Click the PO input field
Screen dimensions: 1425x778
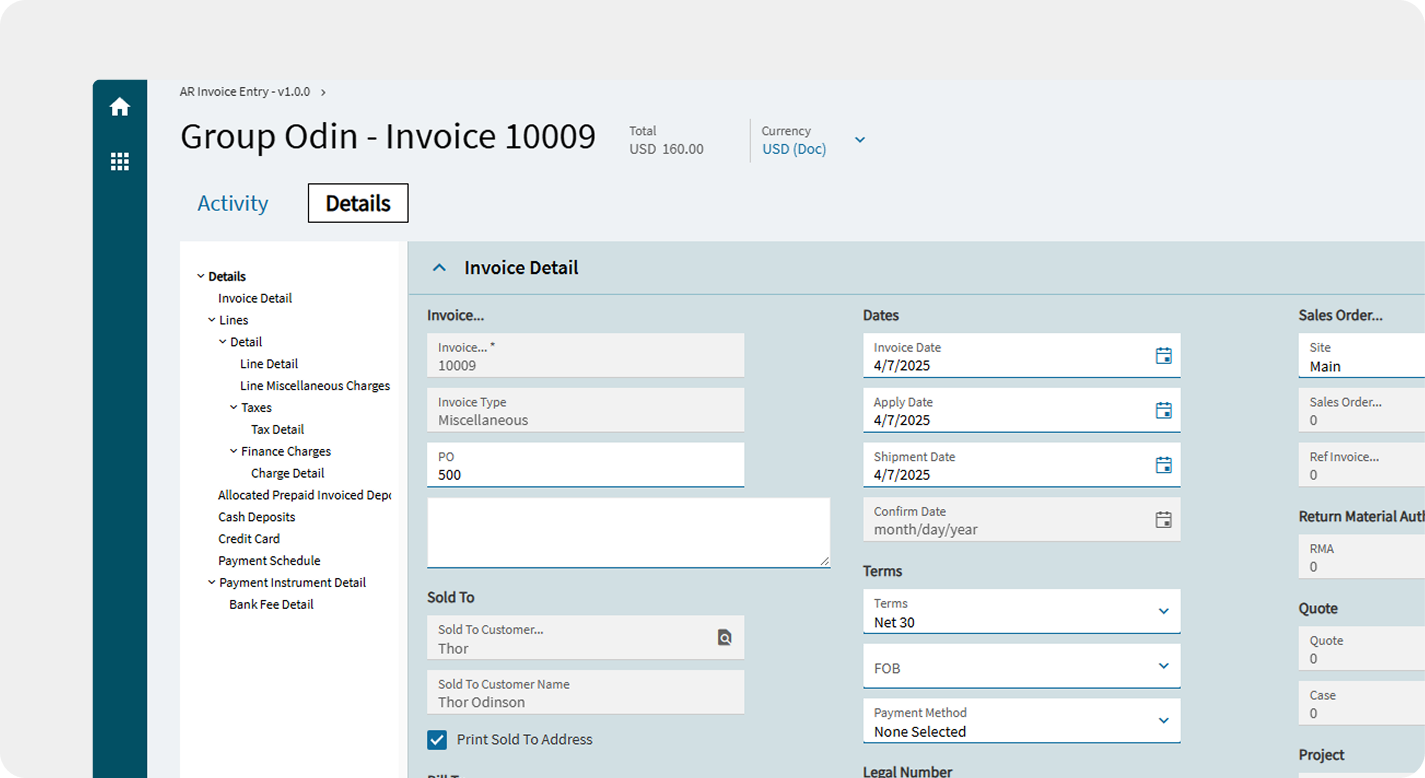point(585,465)
